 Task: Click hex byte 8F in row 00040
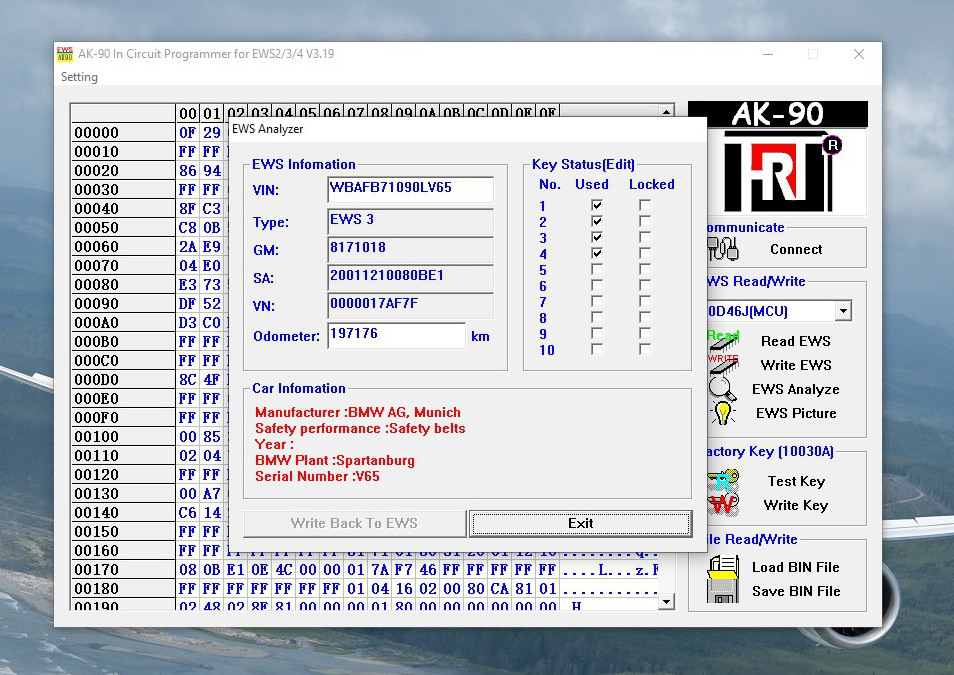pyautogui.click(x=187, y=209)
